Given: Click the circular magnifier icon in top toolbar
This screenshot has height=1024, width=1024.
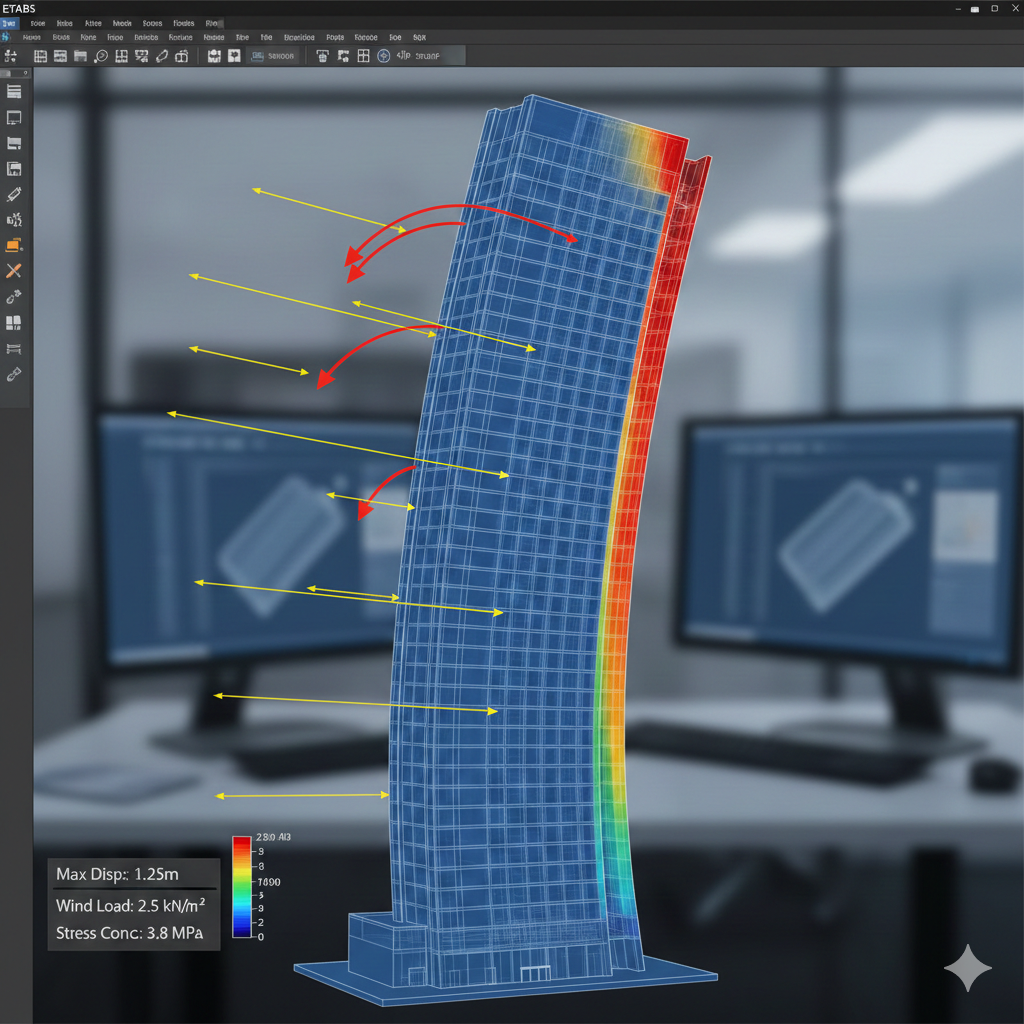Looking at the screenshot, I should click(100, 57).
